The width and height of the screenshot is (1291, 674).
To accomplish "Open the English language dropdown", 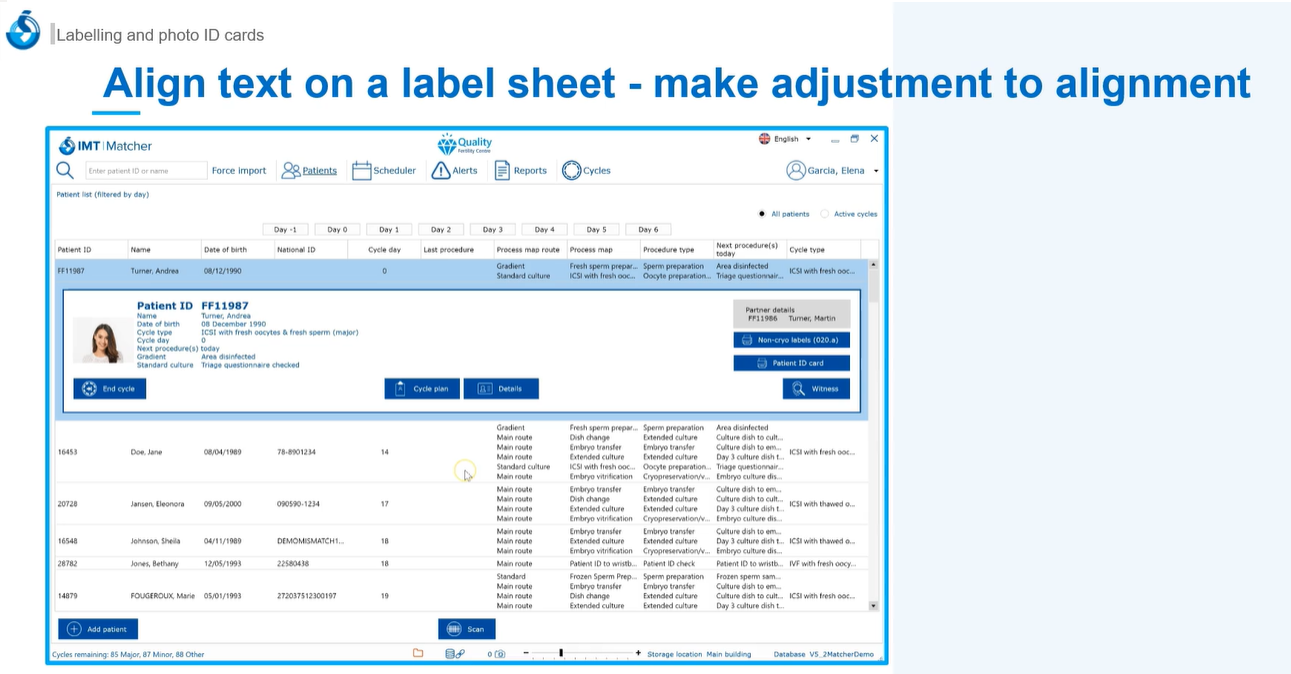I will 785,139.
